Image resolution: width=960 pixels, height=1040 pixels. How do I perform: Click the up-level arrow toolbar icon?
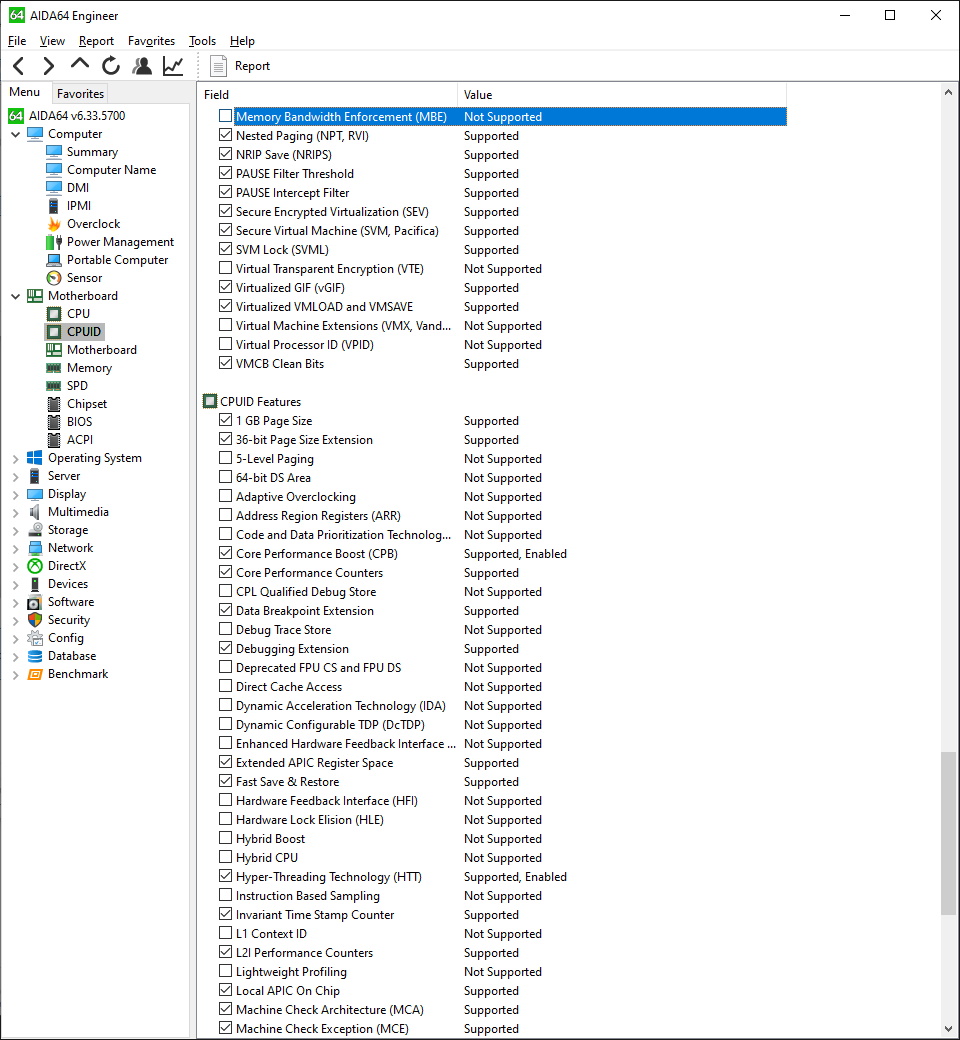pyautogui.click(x=80, y=64)
